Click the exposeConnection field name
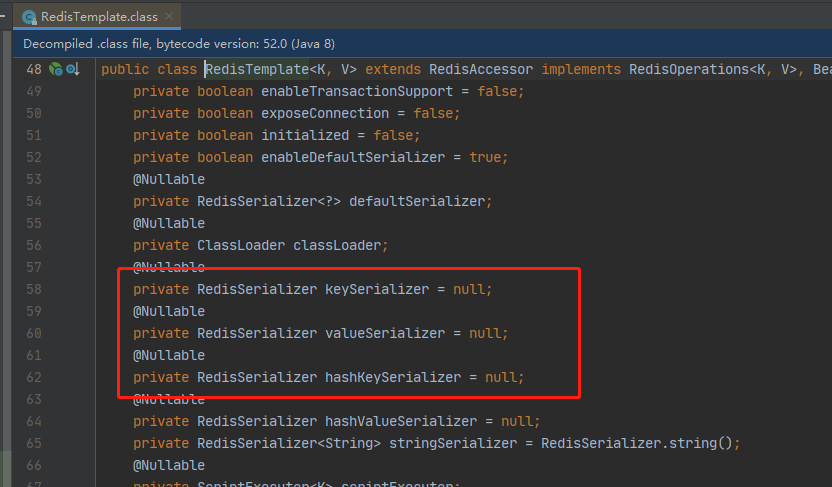 point(325,114)
